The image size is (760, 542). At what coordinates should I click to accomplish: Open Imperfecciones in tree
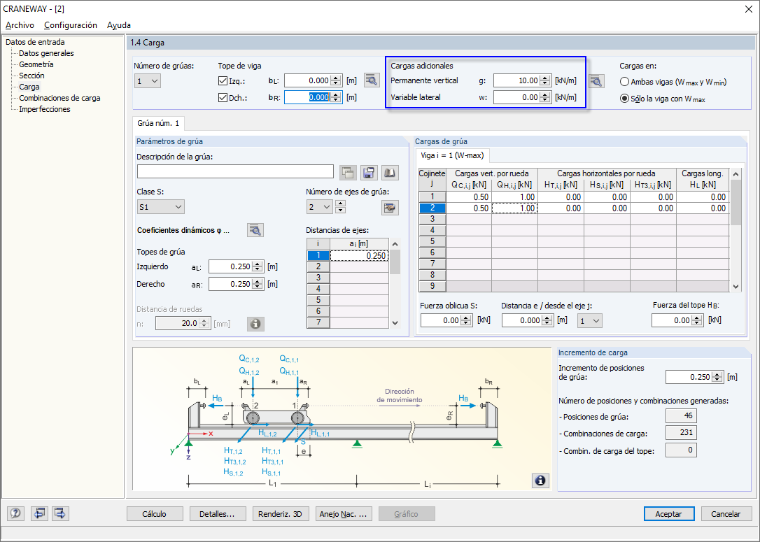pos(45,109)
